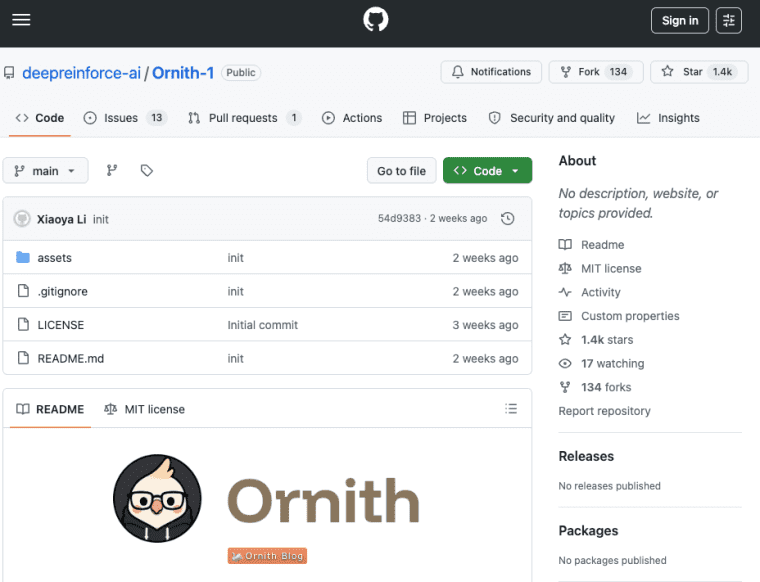Star the repository with Star button
The image size is (760, 582).
pos(699,72)
